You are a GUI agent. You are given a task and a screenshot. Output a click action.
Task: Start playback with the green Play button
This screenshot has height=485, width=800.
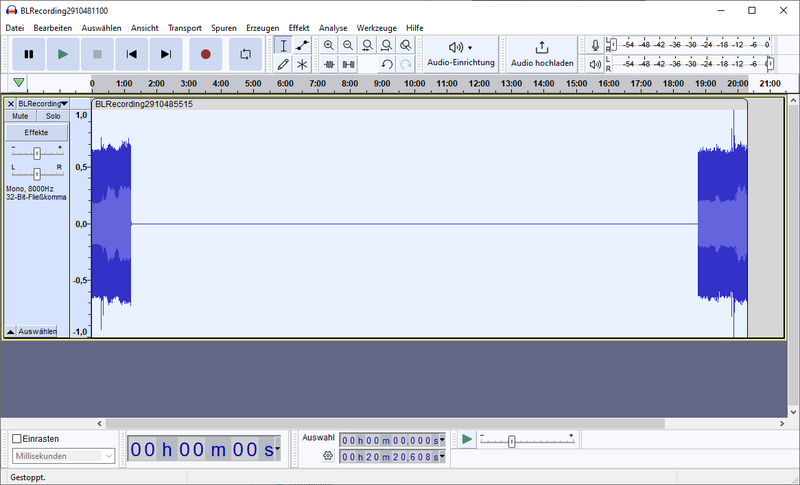pyautogui.click(x=63, y=54)
